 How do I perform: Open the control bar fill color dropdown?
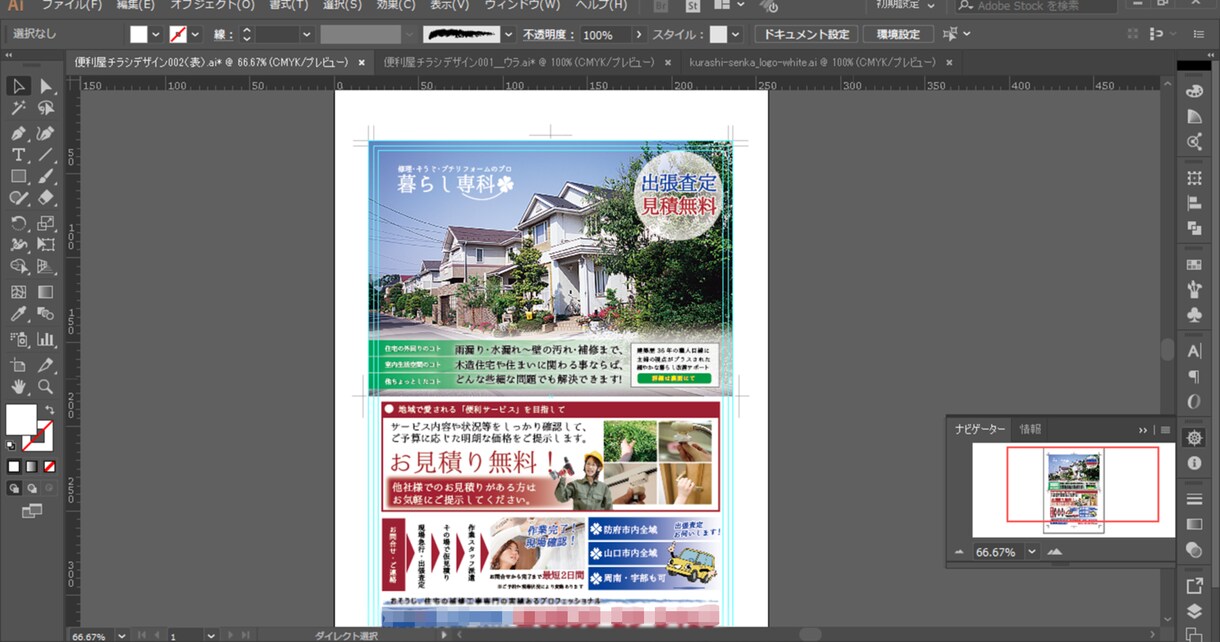156,35
